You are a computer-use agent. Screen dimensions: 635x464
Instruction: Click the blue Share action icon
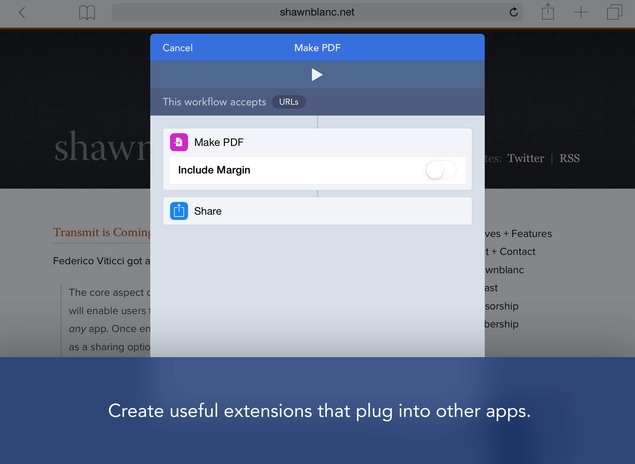click(x=179, y=211)
